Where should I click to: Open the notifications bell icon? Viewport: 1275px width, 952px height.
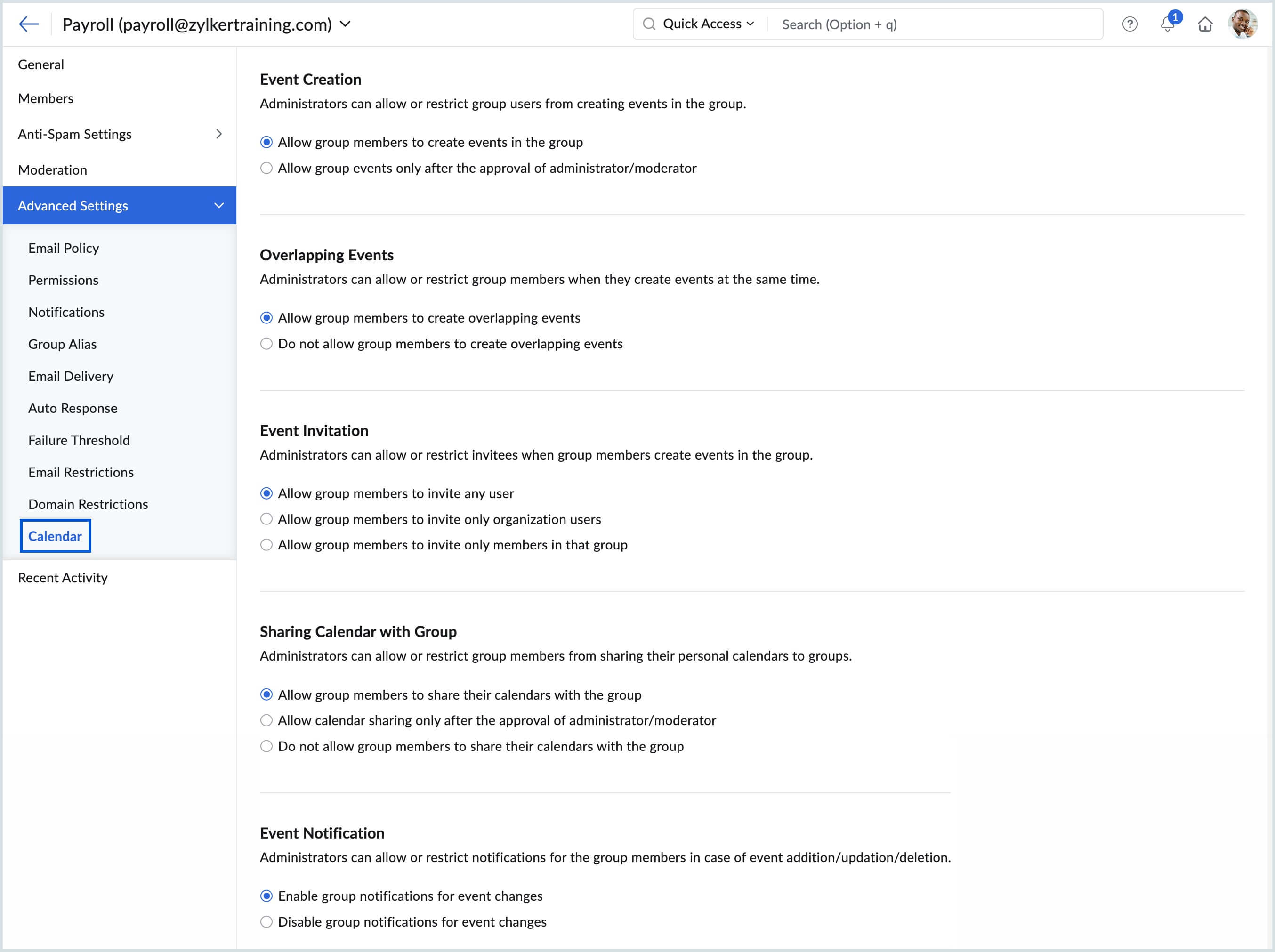click(x=1167, y=24)
